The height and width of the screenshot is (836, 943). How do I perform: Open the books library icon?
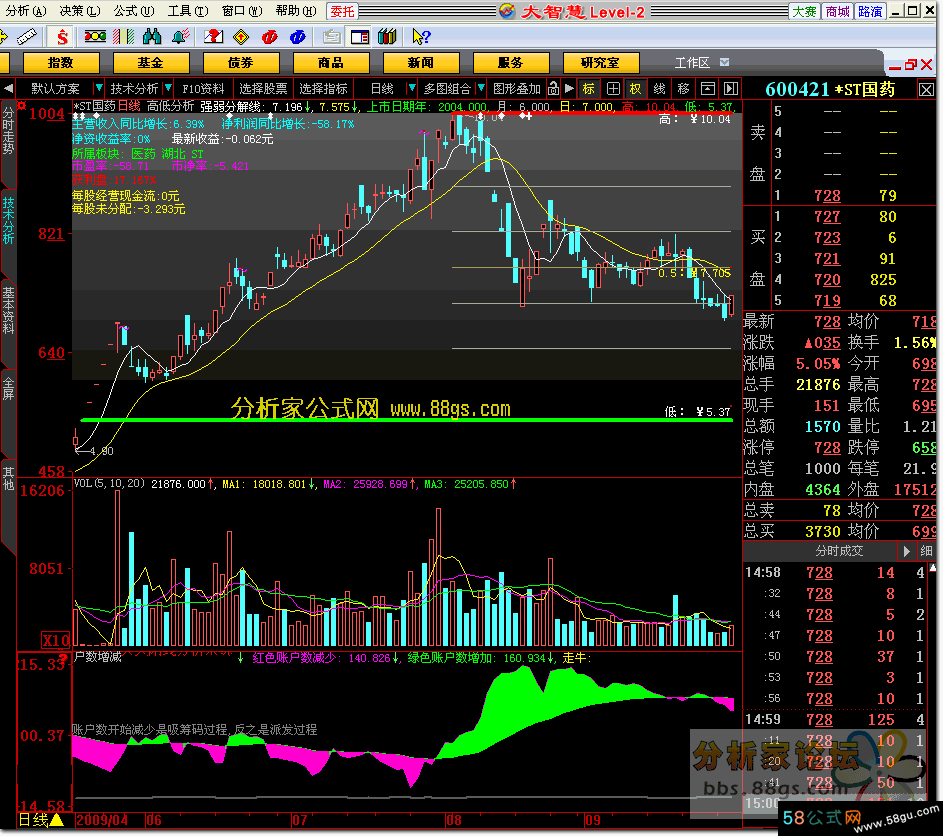click(x=387, y=37)
